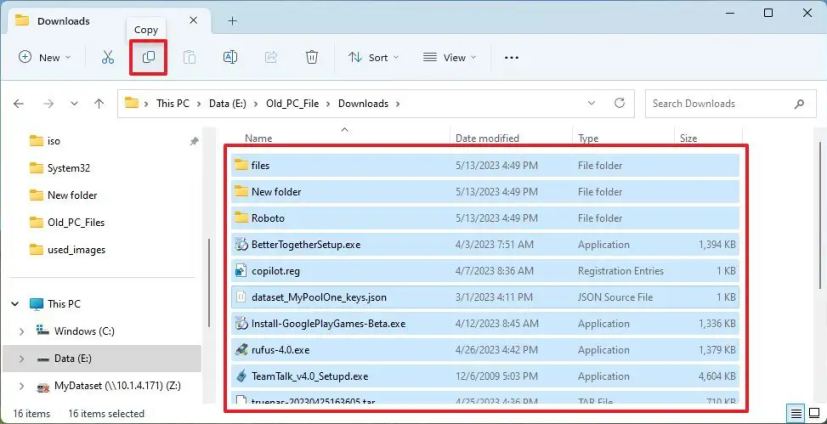
Task: Expand the MyDataset network drive node
Action: coord(22,386)
